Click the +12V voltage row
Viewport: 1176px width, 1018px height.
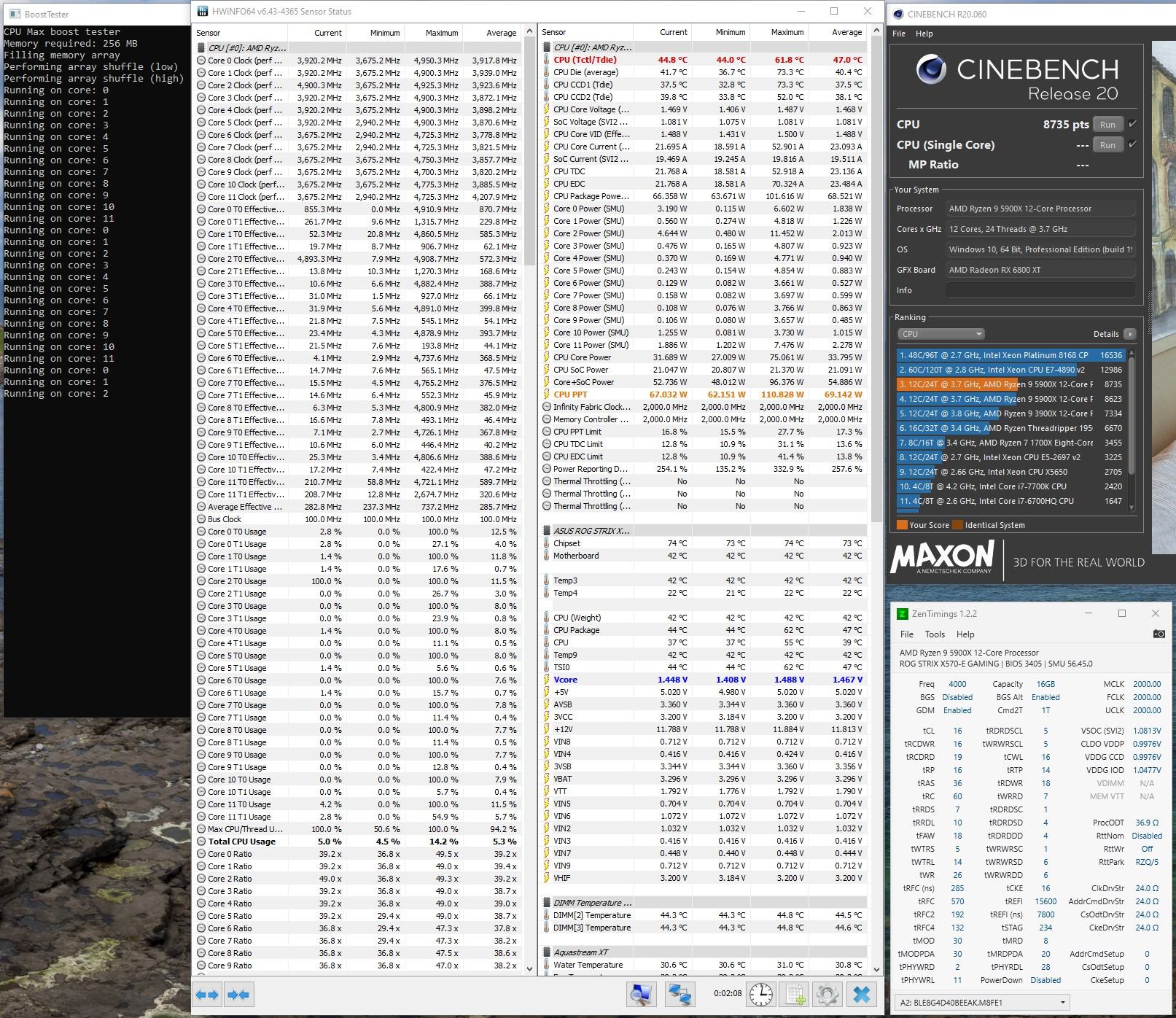pos(704,729)
